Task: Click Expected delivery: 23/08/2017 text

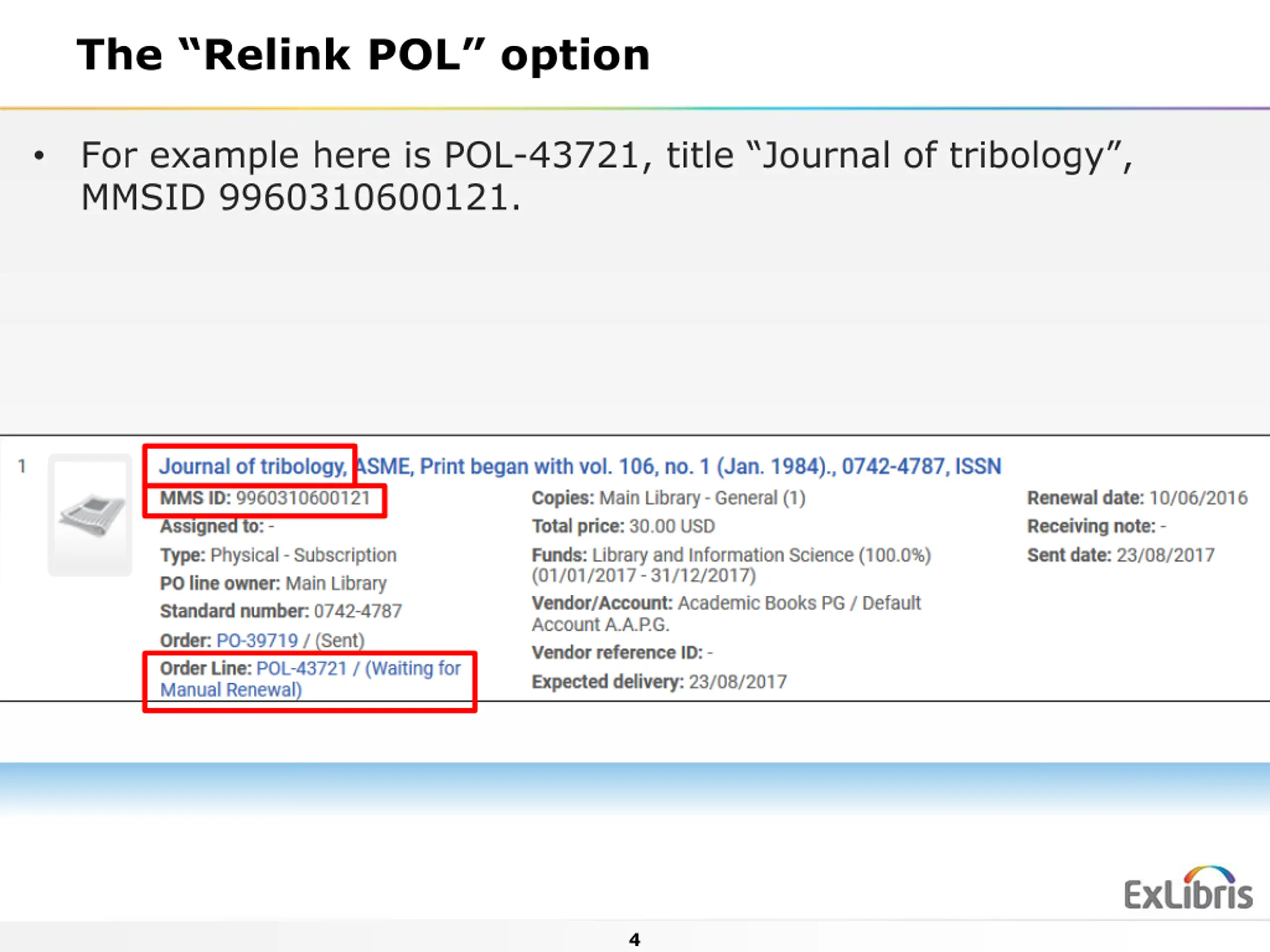Action: 659,682
